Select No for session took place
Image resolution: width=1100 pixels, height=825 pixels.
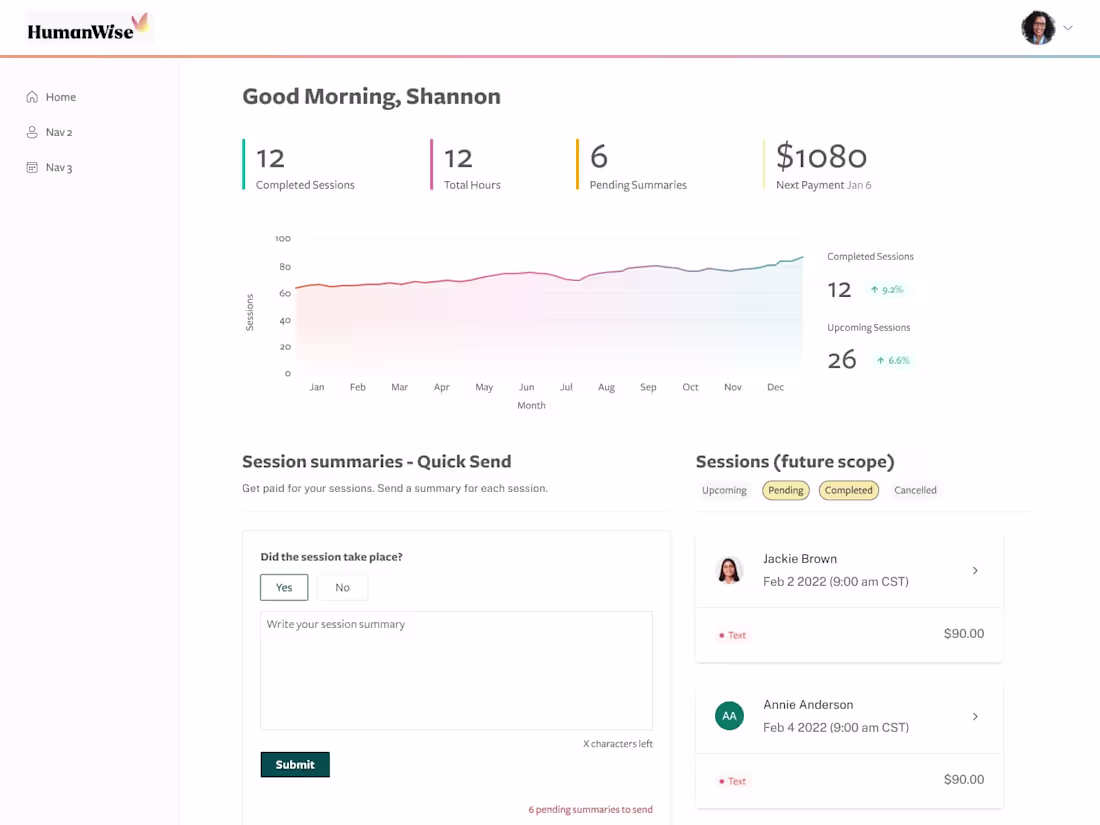(x=342, y=587)
